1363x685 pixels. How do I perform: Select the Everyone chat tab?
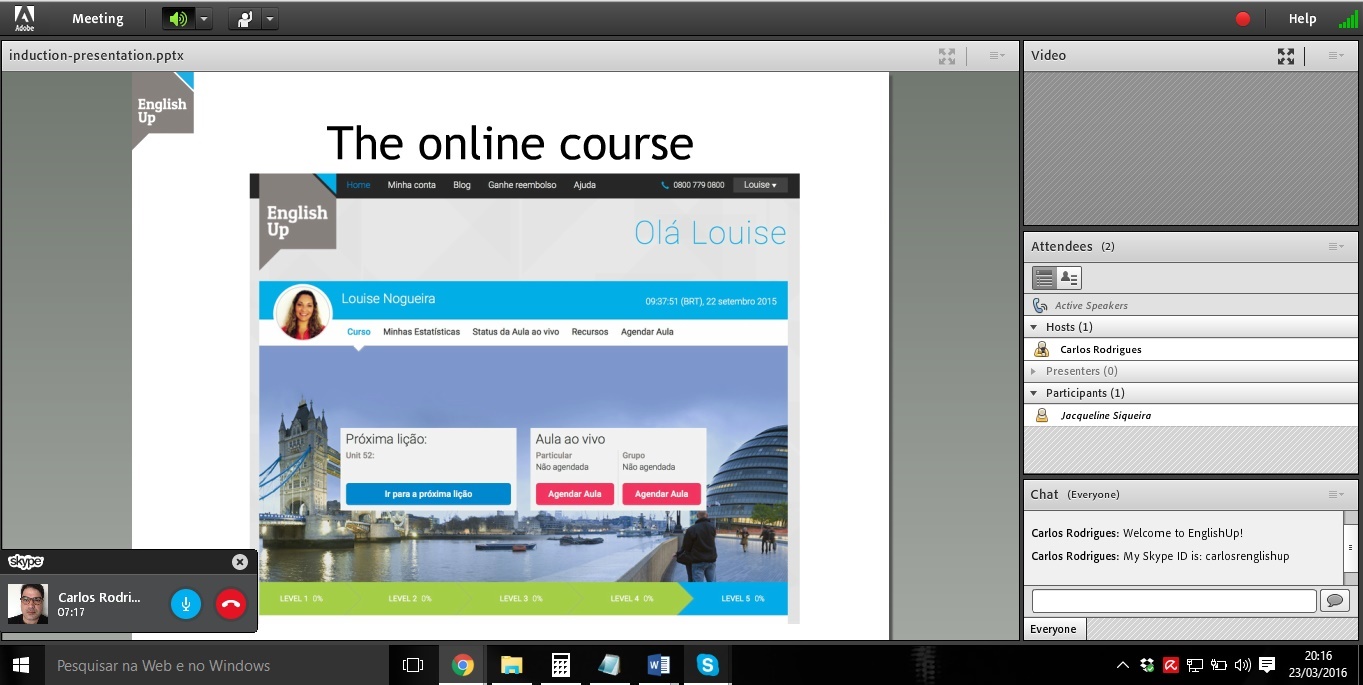click(x=1054, y=629)
